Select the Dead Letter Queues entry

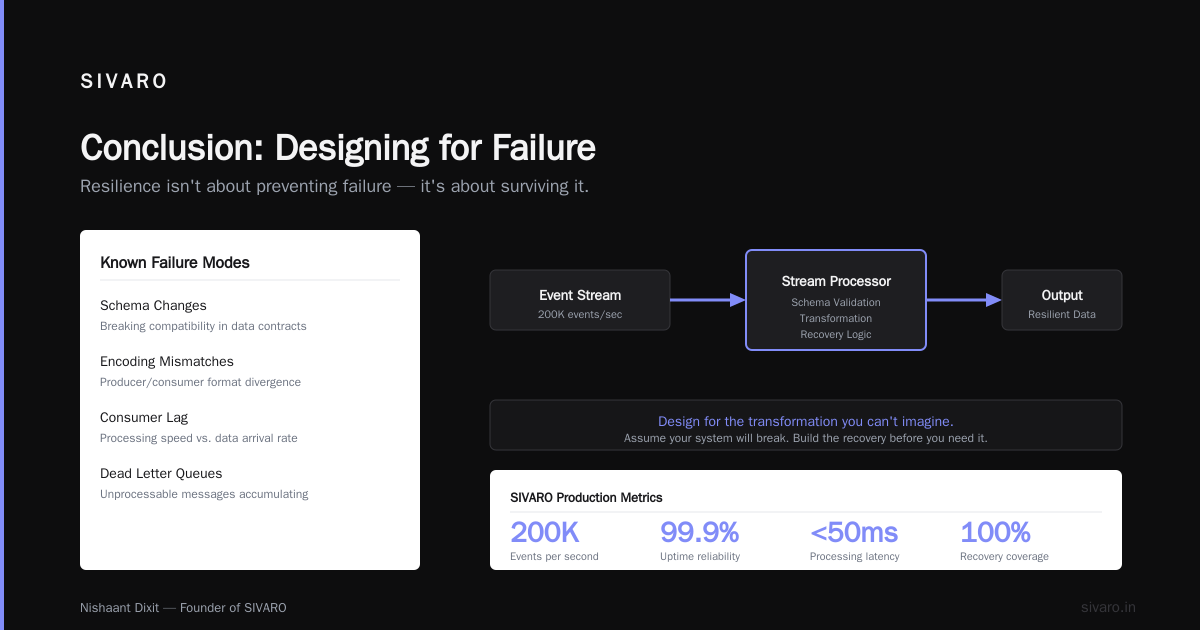[x=204, y=483]
